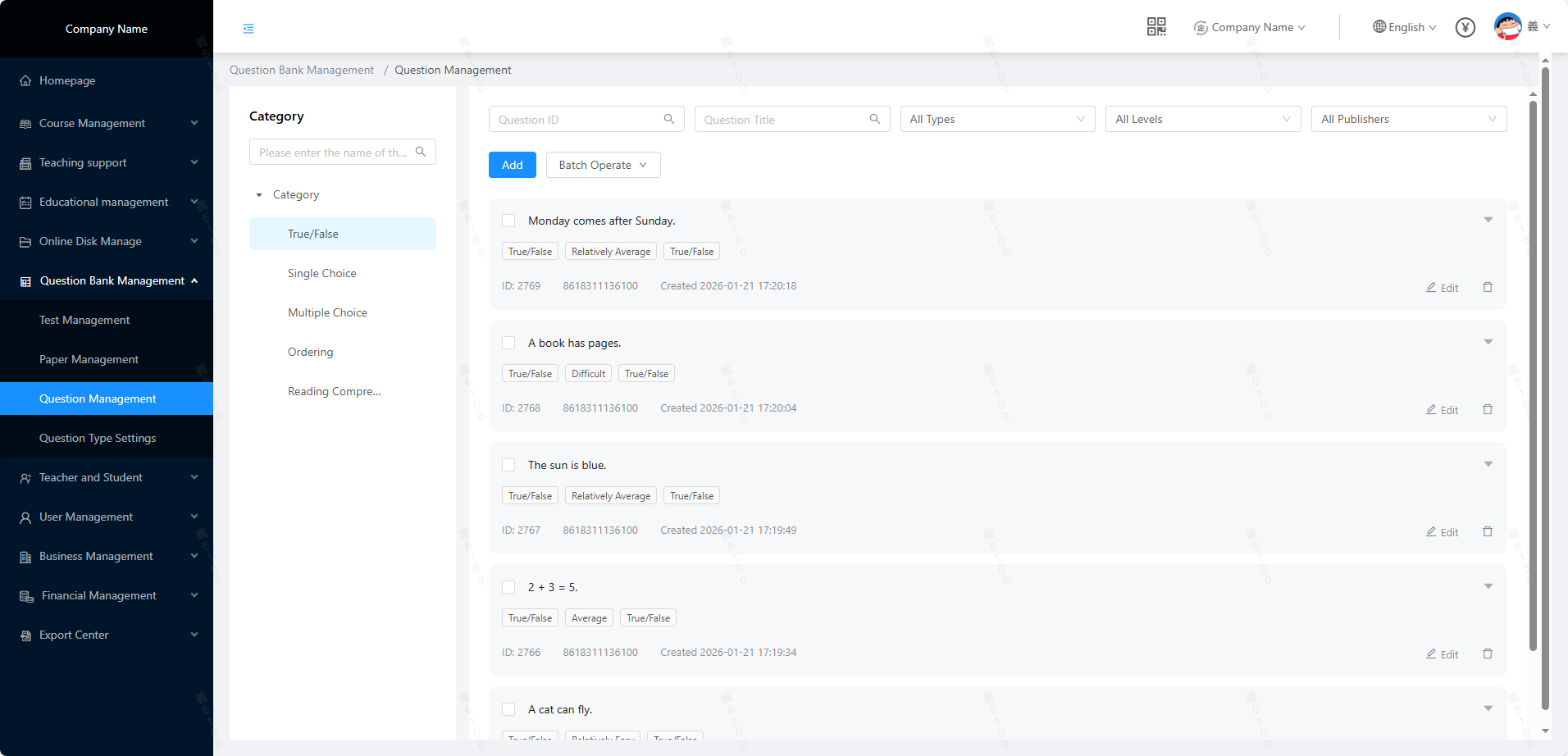Screen dimensions: 1568x756
Task: Open the All Types dropdown
Action: click(997, 120)
